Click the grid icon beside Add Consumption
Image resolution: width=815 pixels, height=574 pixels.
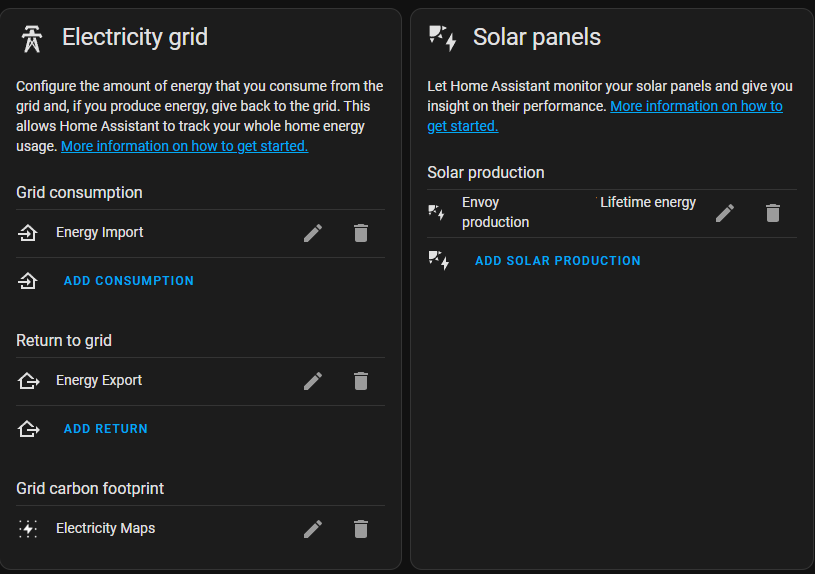(28, 281)
